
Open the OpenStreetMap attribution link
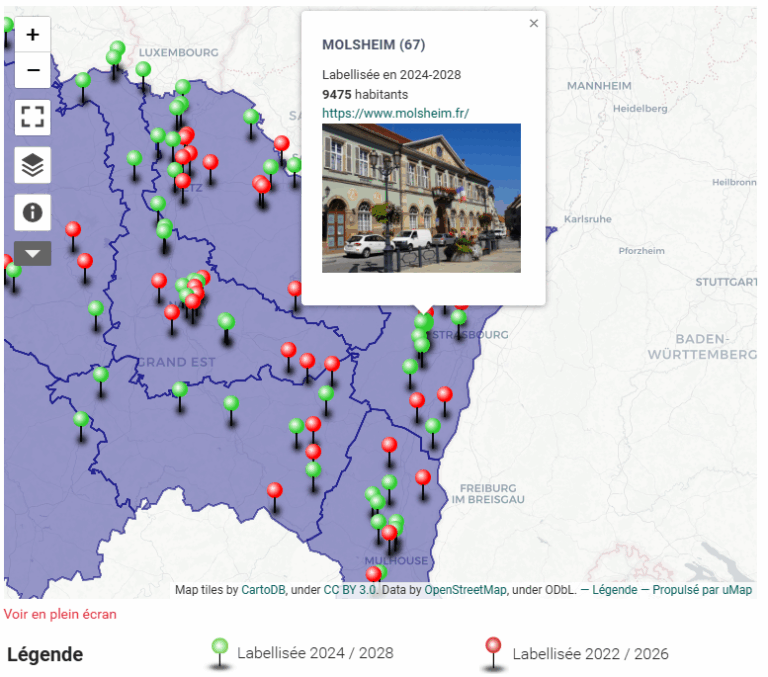point(465,590)
